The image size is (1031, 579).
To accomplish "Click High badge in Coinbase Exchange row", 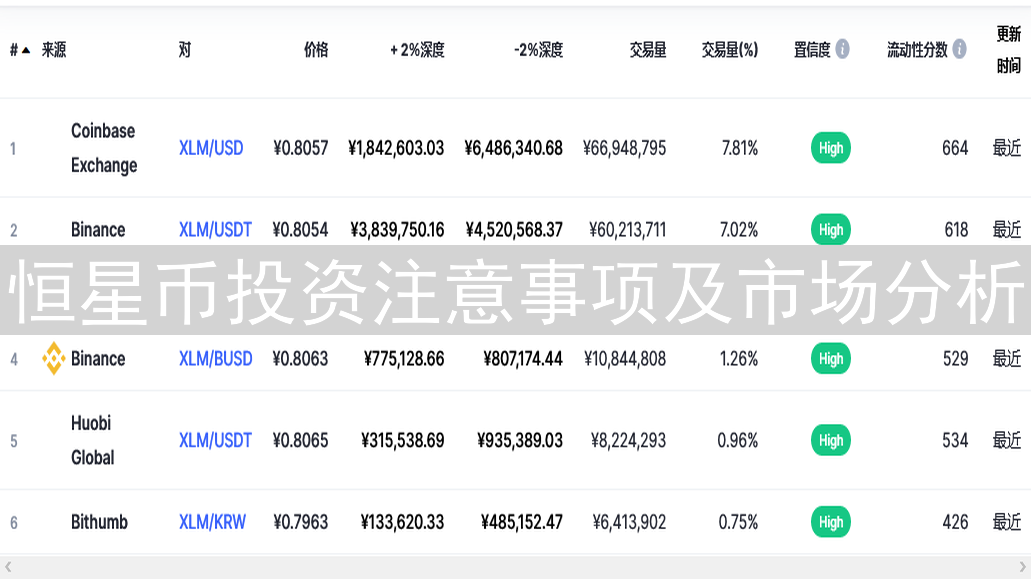I will pos(830,148).
